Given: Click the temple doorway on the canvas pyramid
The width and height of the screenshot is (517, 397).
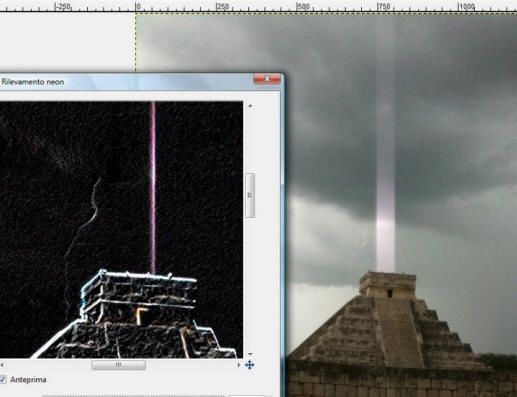Looking at the screenshot, I should tap(390, 293).
